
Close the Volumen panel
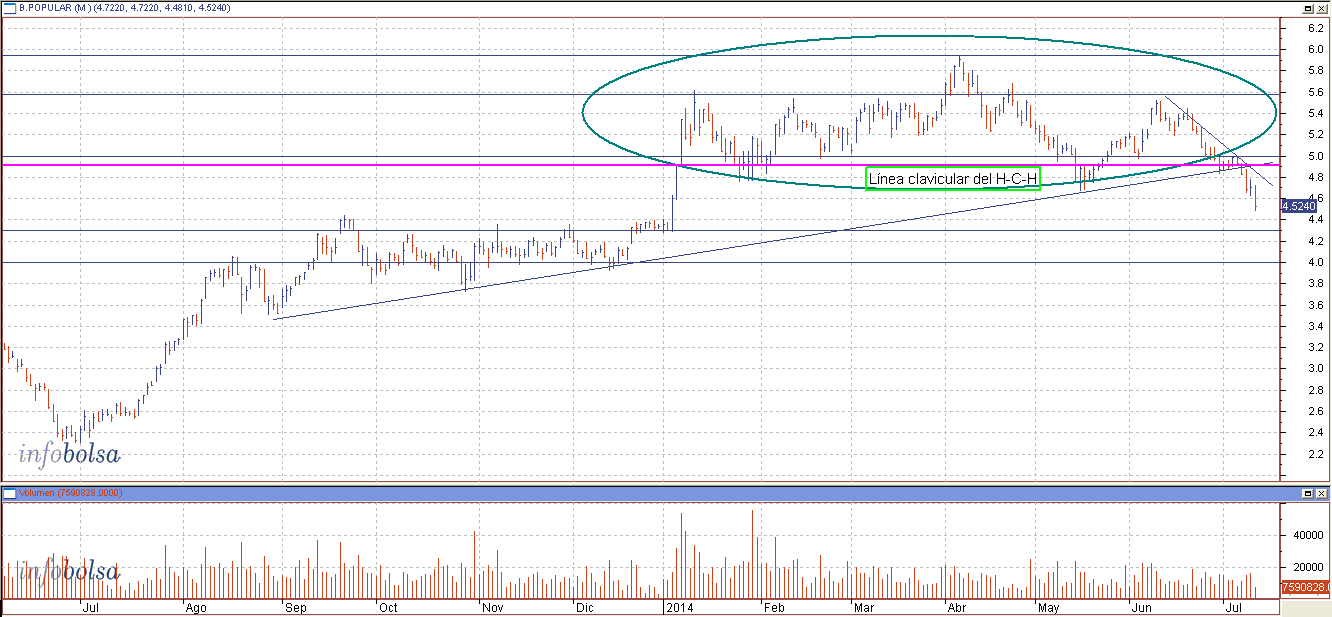pyautogui.click(x=1322, y=493)
